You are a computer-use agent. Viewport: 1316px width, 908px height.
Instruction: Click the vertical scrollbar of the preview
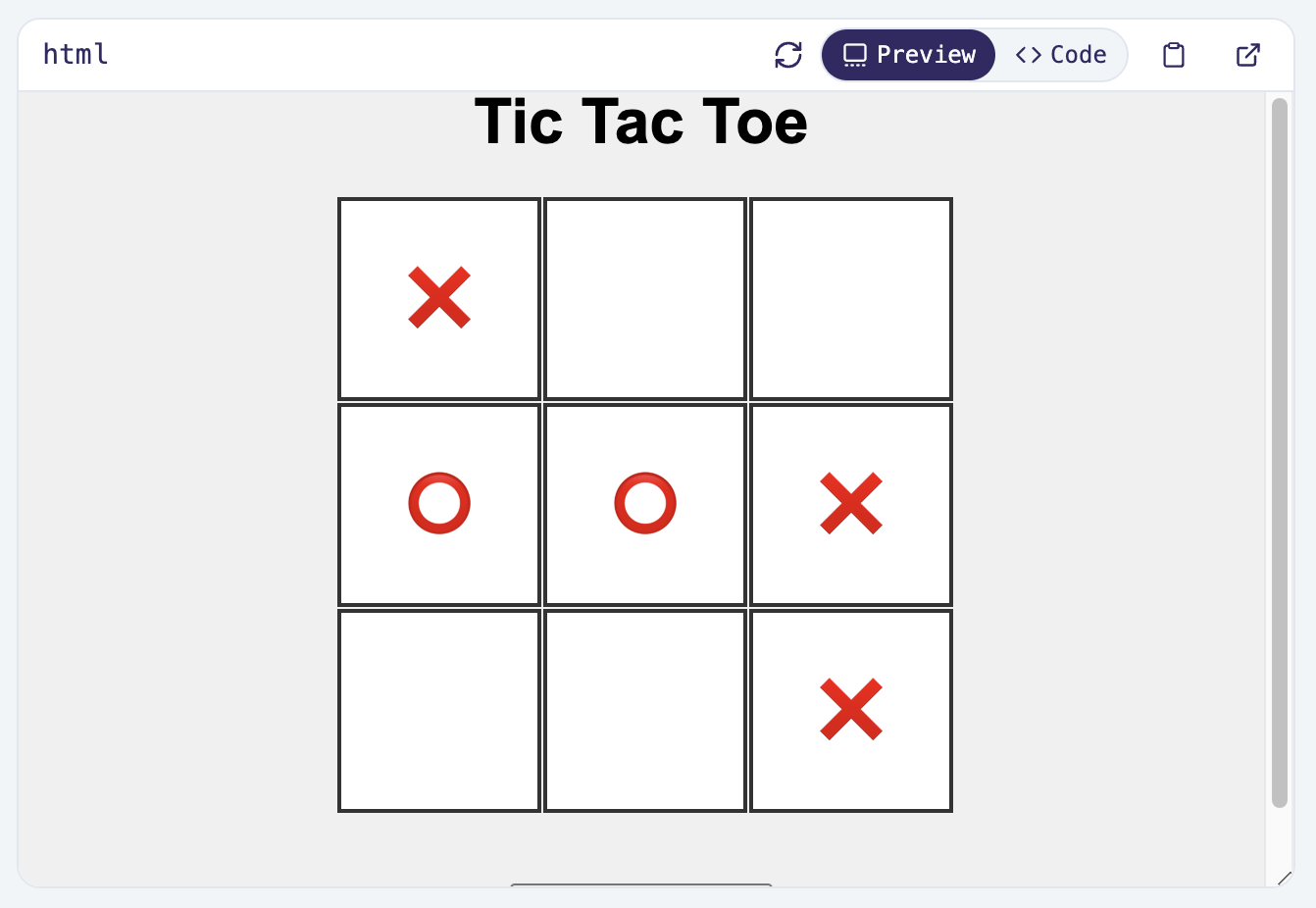pos(1279,451)
